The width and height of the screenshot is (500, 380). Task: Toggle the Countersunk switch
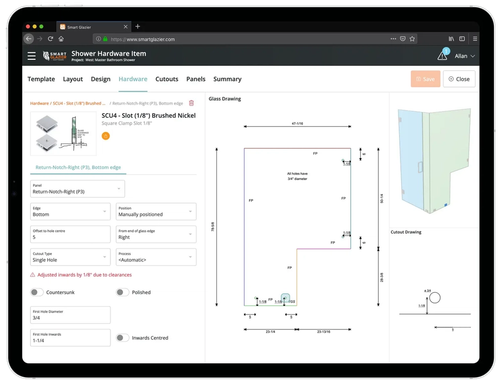click(37, 292)
